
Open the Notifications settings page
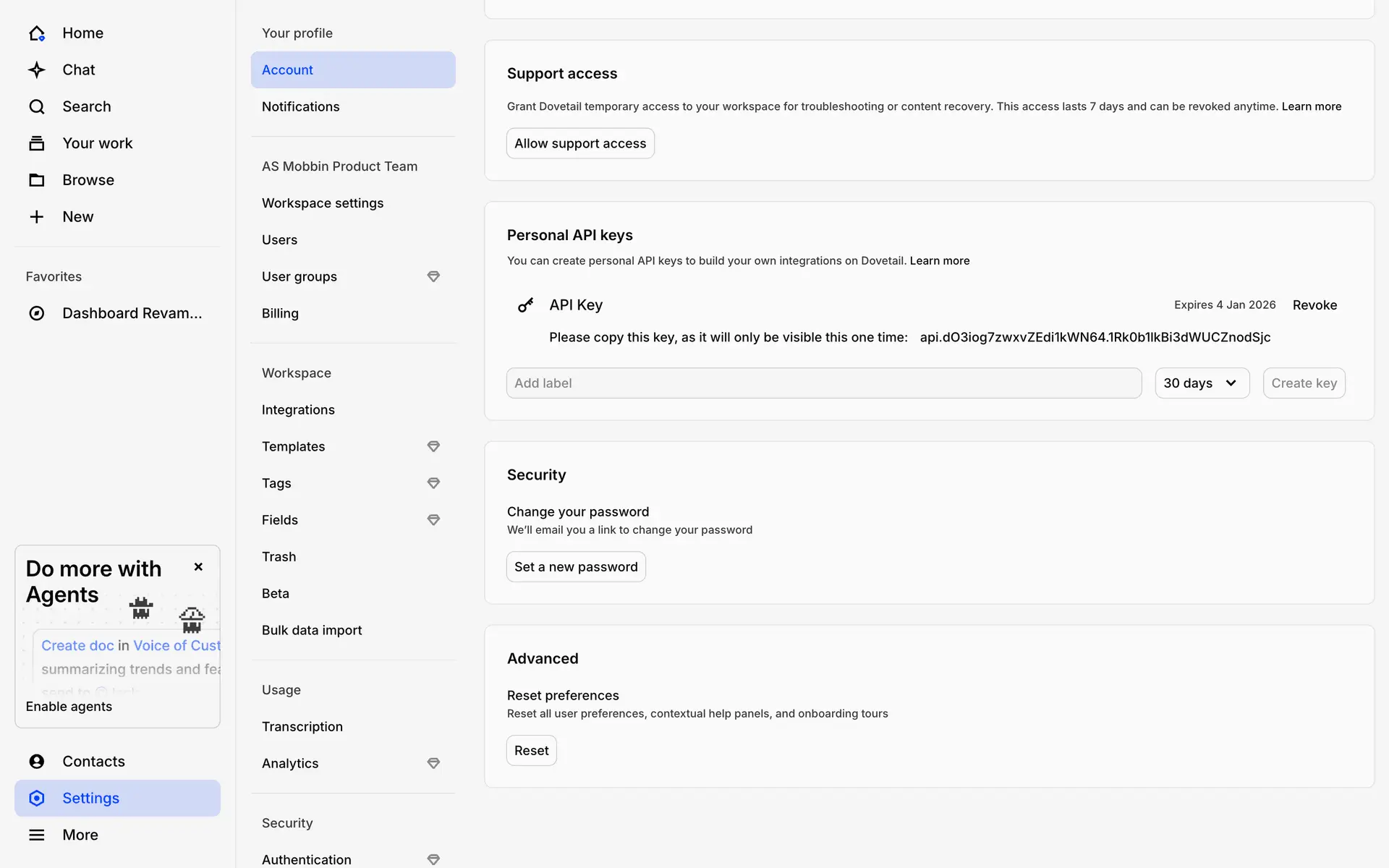click(x=300, y=106)
